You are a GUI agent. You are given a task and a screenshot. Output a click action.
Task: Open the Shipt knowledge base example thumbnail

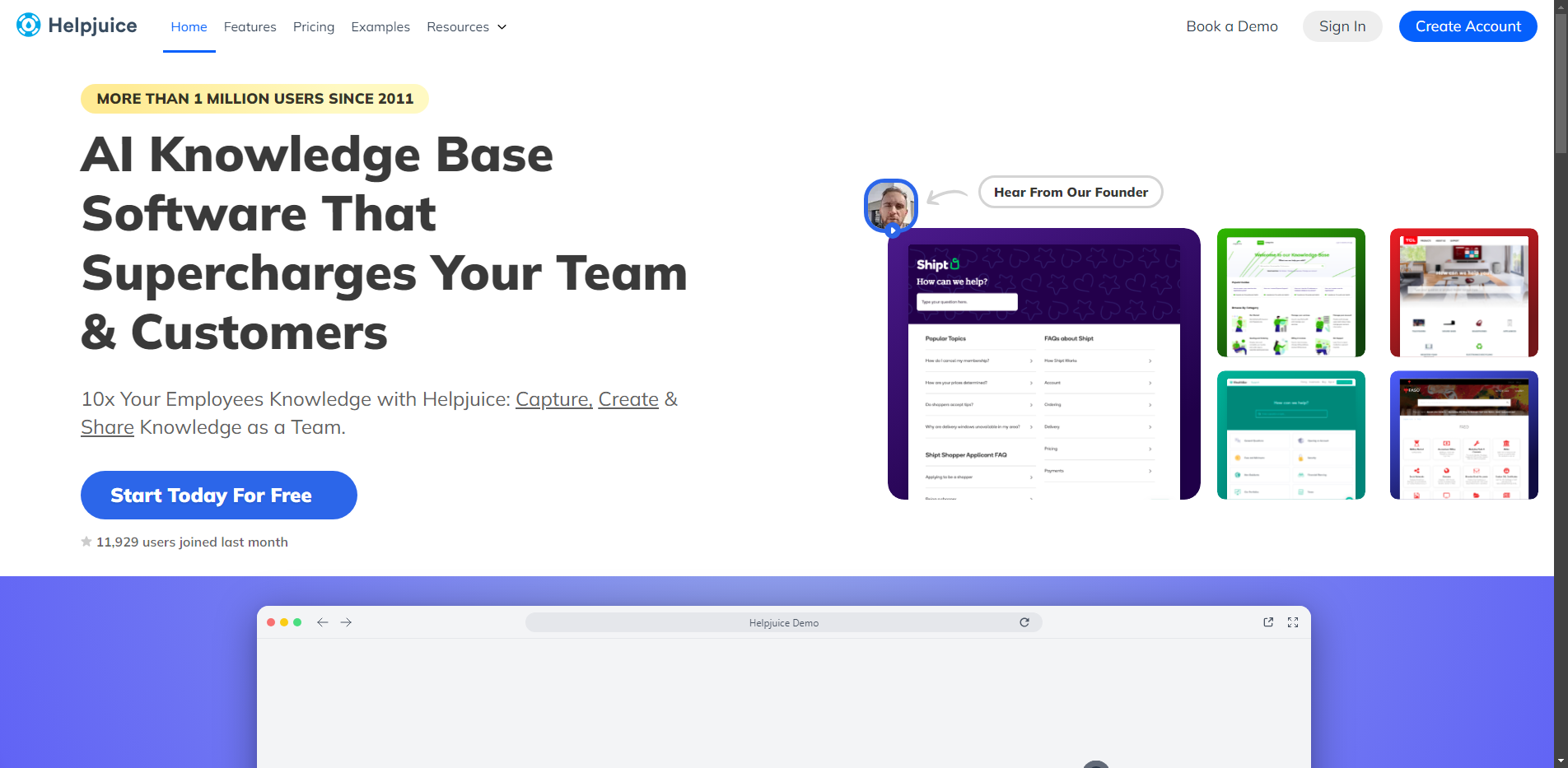(x=1044, y=364)
